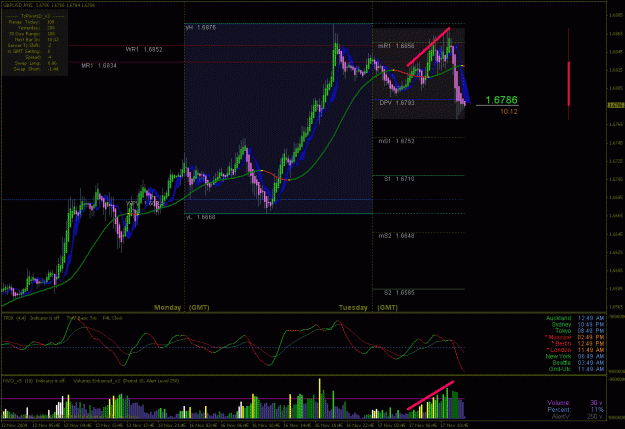
Task: Select the pink trendline on the volume panel
Action: pyautogui.click(x=430, y=396)
